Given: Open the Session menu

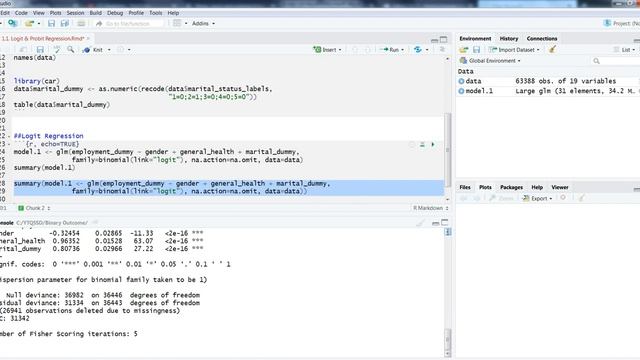Looking at the screenshot, I should (x=75, y=13).
